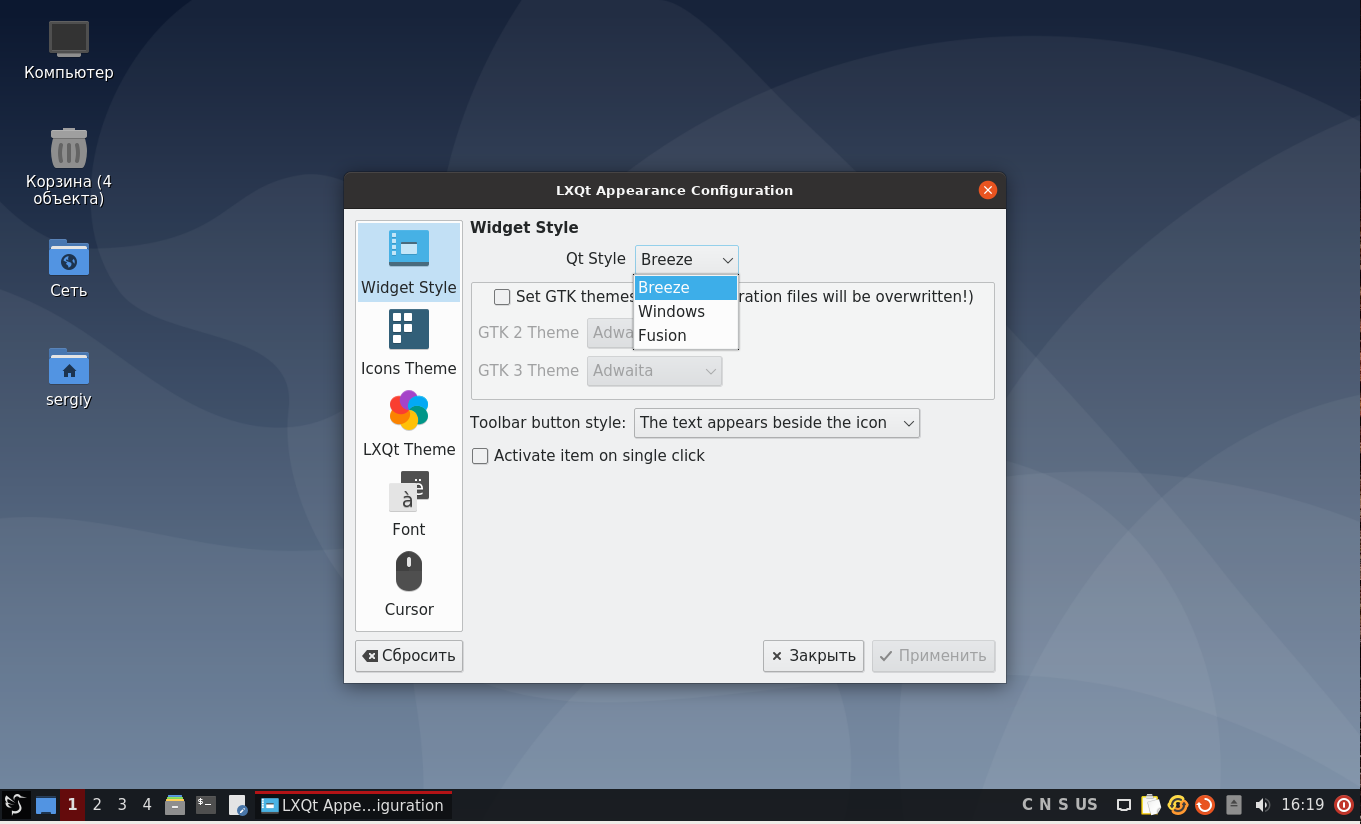Enable the Set GTK themes checkbox

[502, 297]
